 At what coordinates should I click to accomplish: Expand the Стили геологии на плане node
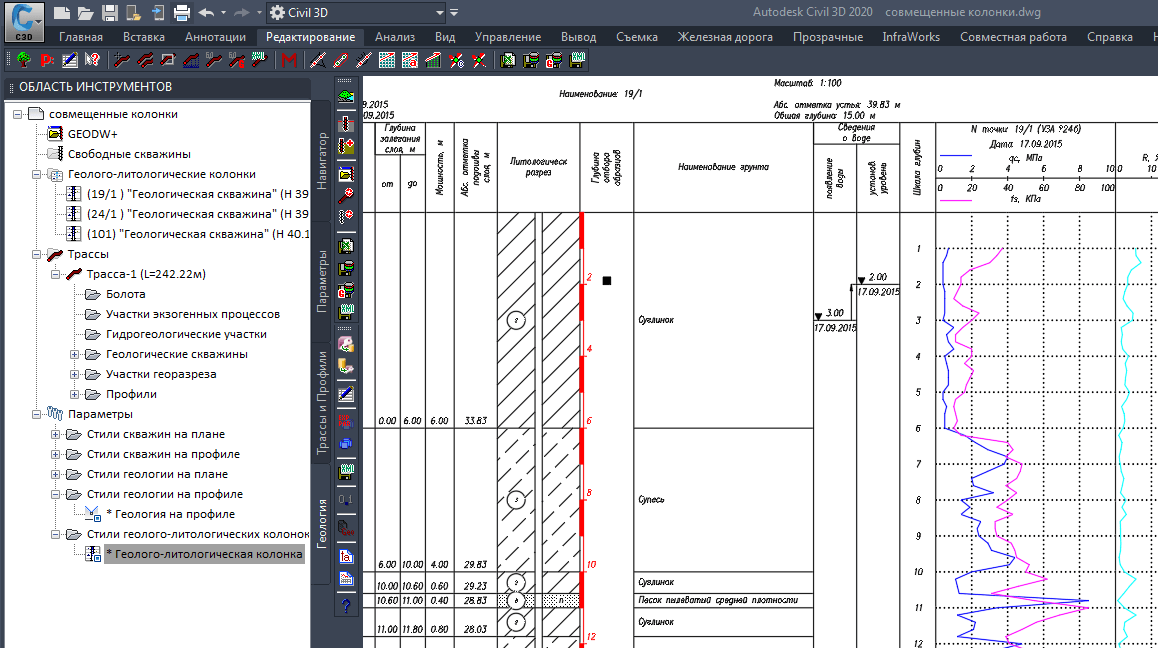(x=55, y=474)
